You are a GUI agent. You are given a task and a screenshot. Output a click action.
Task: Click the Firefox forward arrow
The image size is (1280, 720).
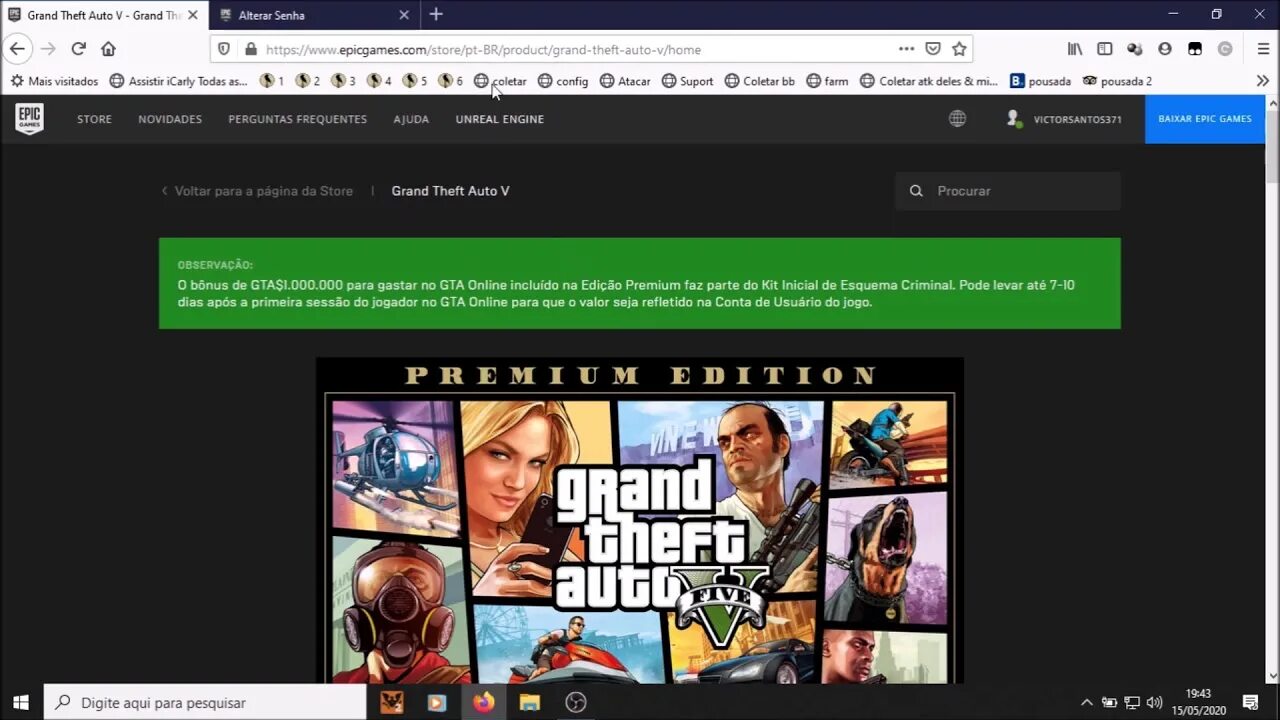48,49
